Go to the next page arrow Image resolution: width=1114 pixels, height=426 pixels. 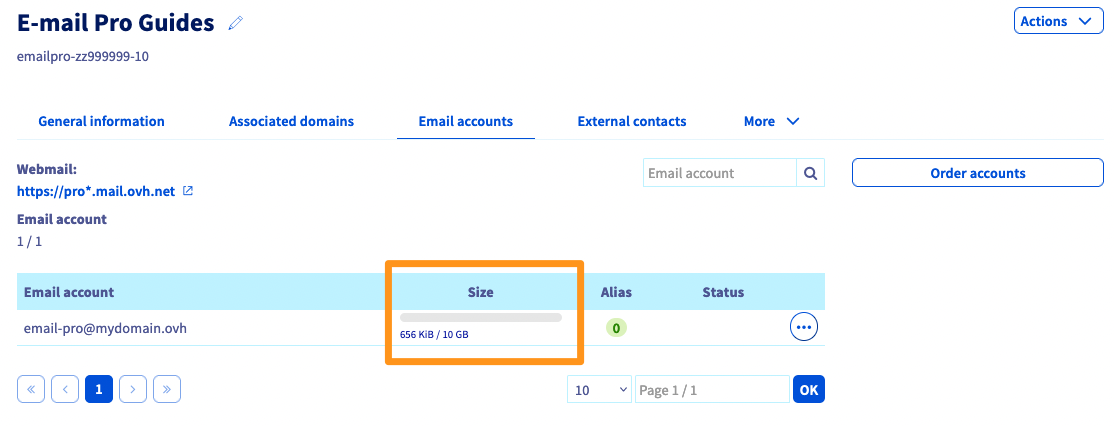[x=133, y=389]
